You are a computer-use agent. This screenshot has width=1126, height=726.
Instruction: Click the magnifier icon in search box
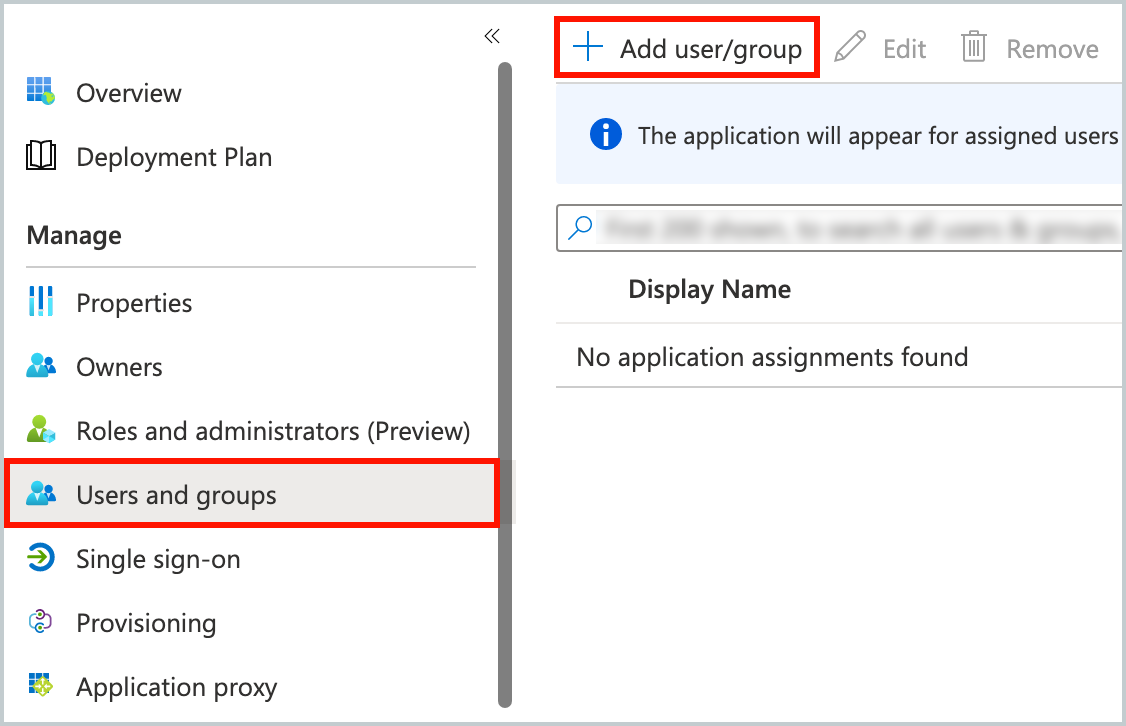point(580,228)
